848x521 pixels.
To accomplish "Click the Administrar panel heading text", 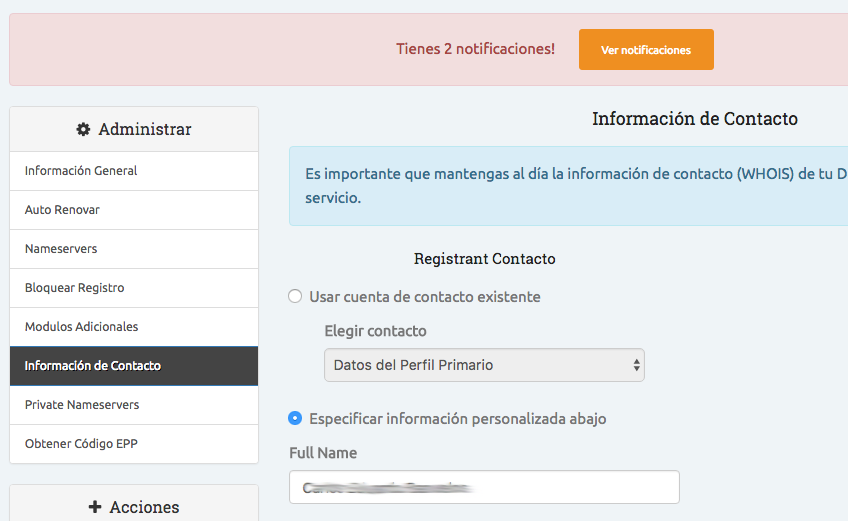I will pos(144,129).
